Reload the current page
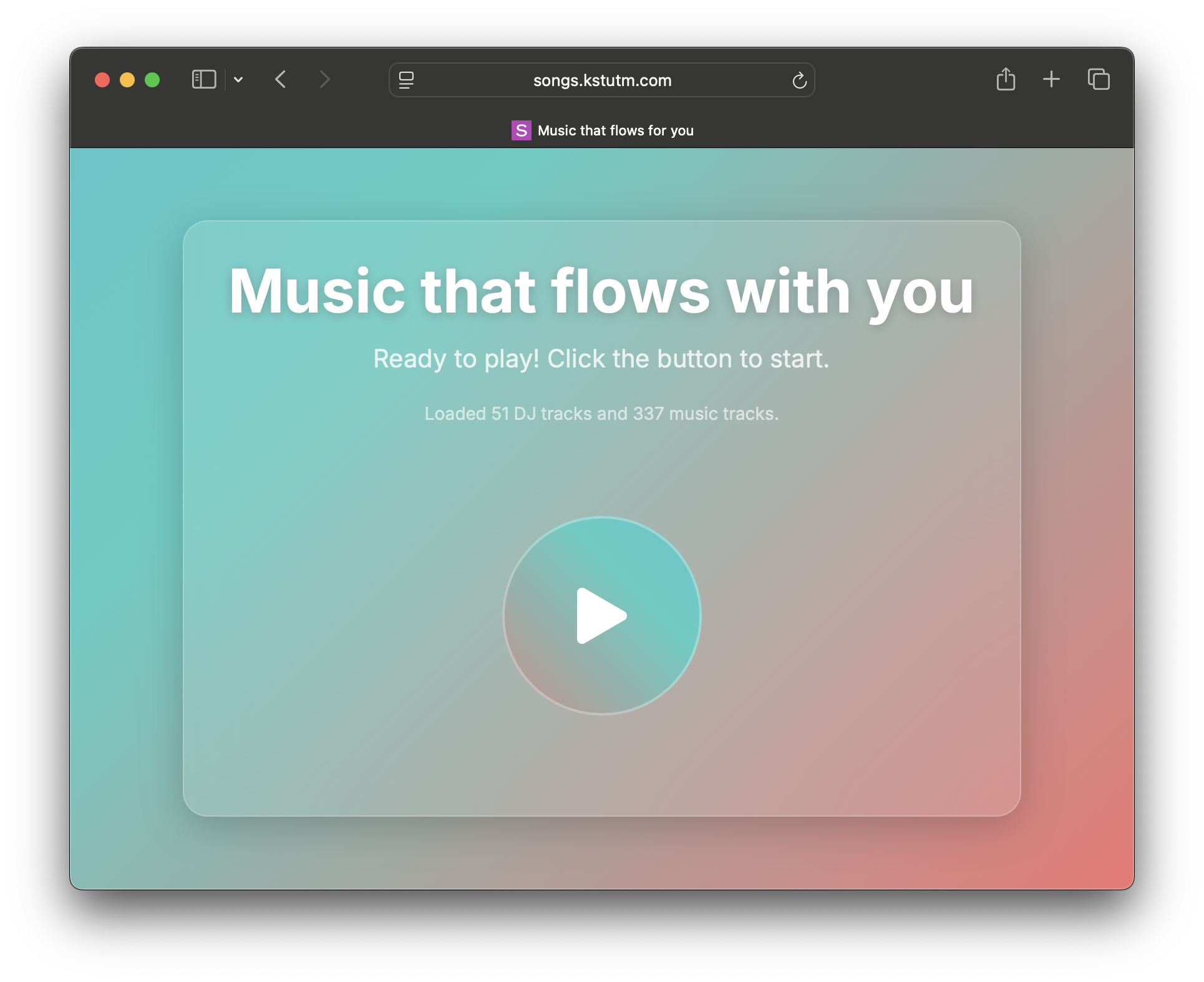Screen dimensions: 1204x982 tap(799, 80)
